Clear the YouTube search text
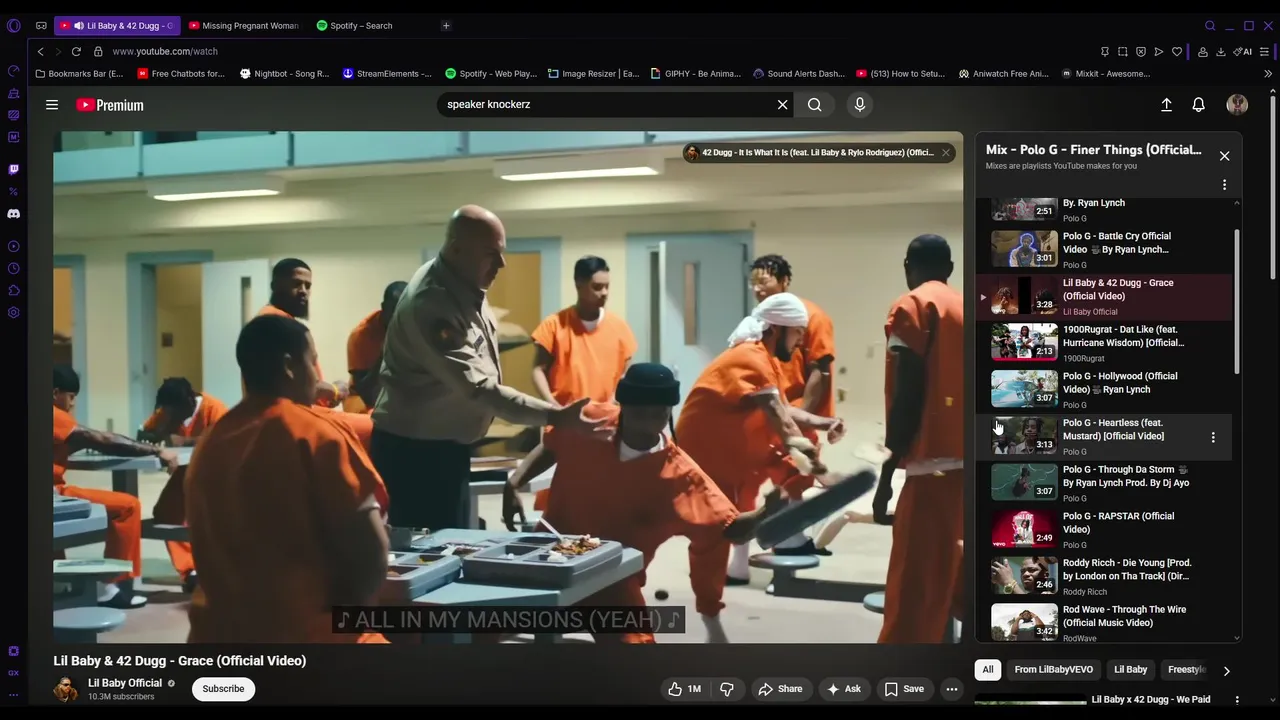The width and height of the screenshot is (1280, 720). (783, 105)
